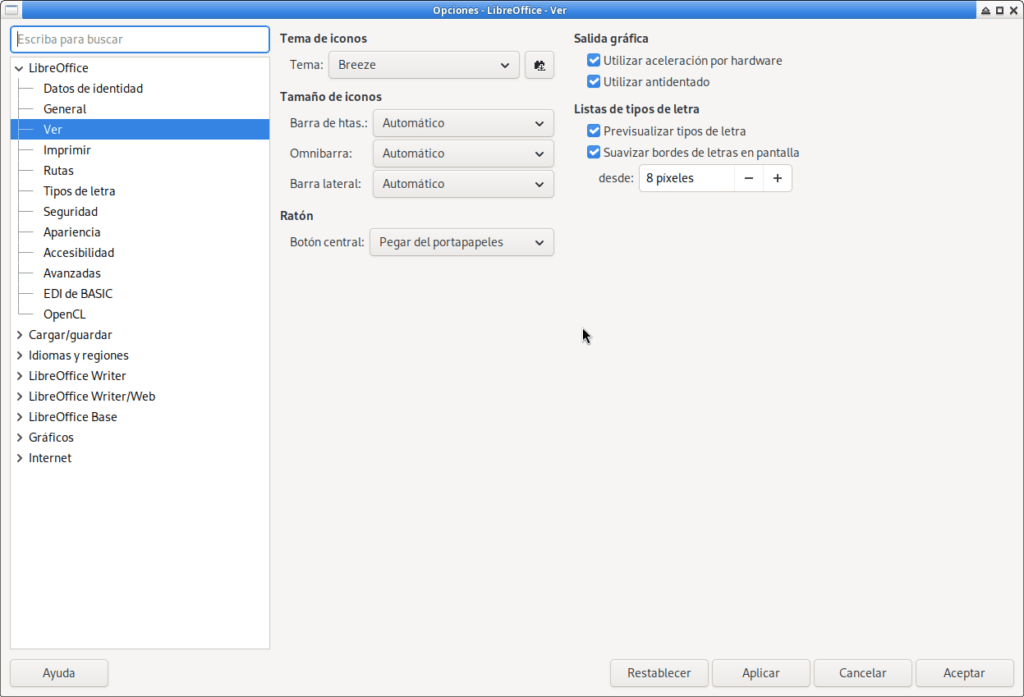Viewport: 1024px width, 697px height.
Task: Open the 'Barra lateral' size dropdown
Action: [x=462, y=184]
